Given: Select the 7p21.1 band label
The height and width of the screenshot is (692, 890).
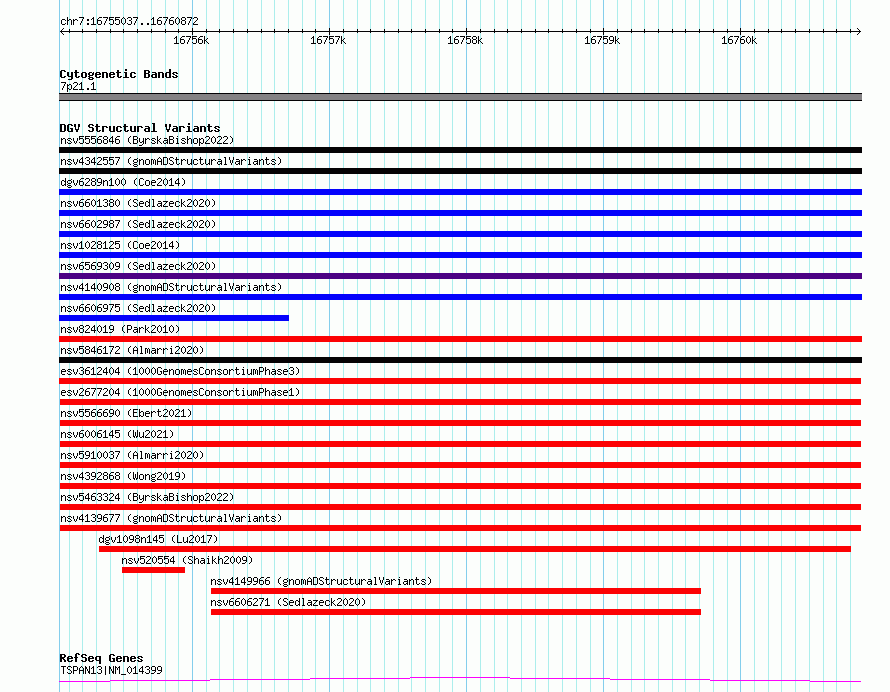Looking at the screenshot, I should (78, 86).
